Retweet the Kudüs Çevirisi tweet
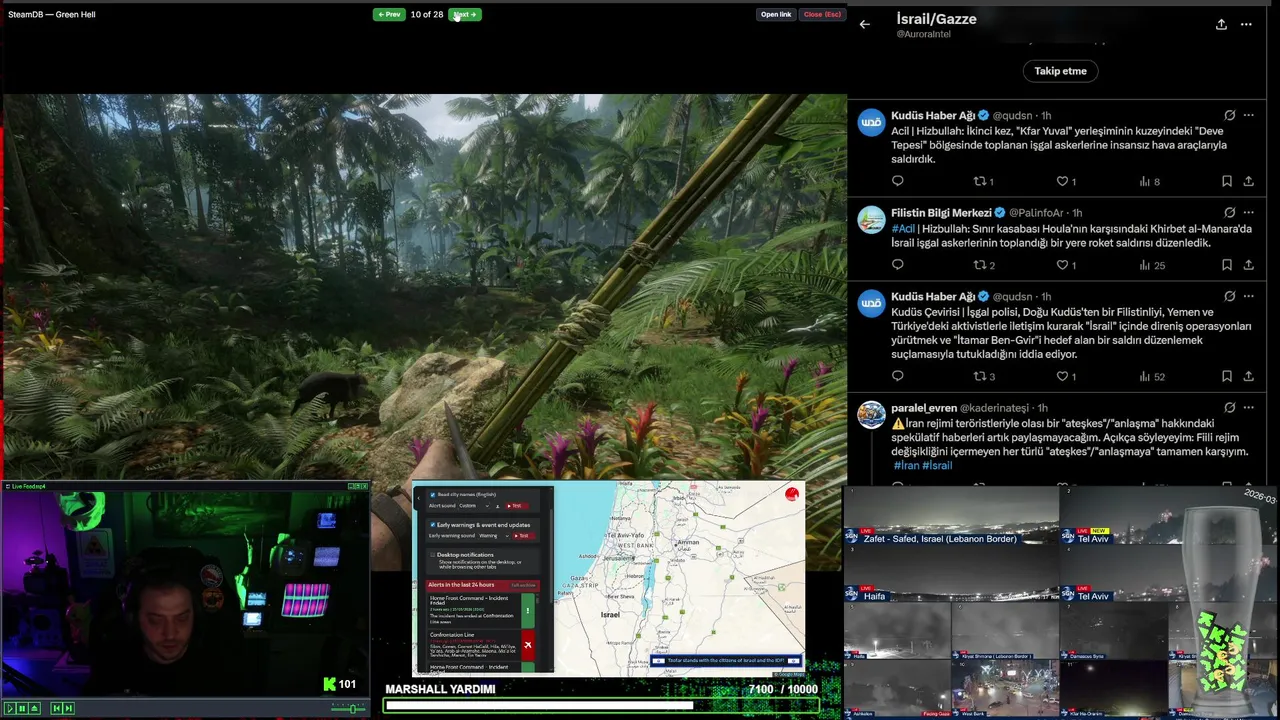 pyautogui.click(x=984, y=376)
